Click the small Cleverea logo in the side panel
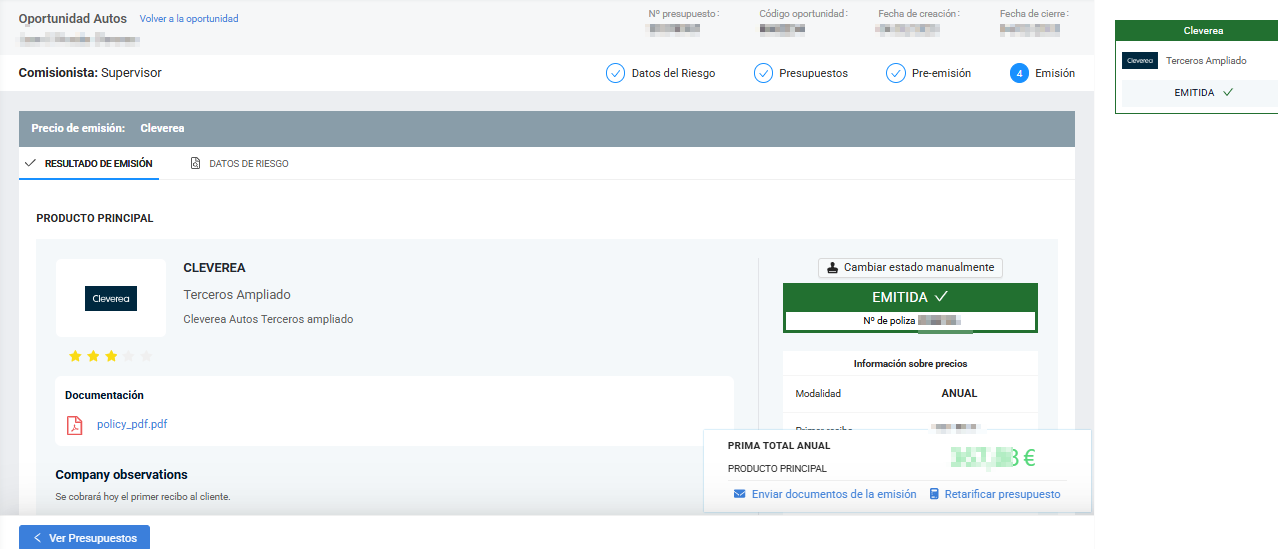This screenshot has height=549, width=1278. tap(1140, 61)
